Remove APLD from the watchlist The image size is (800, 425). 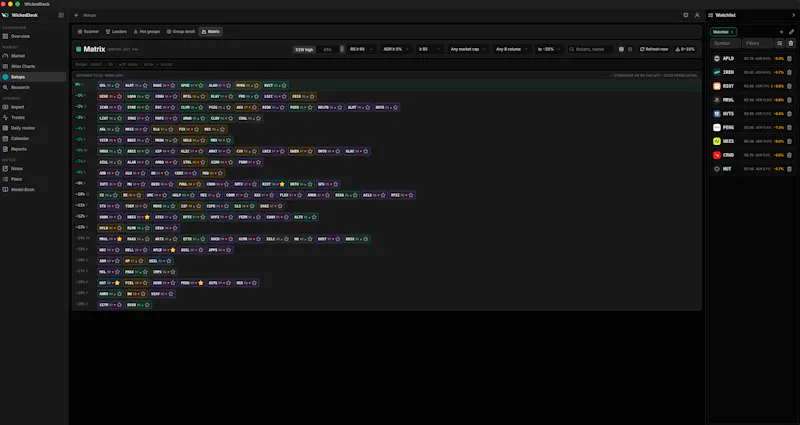tap(789, 59)
